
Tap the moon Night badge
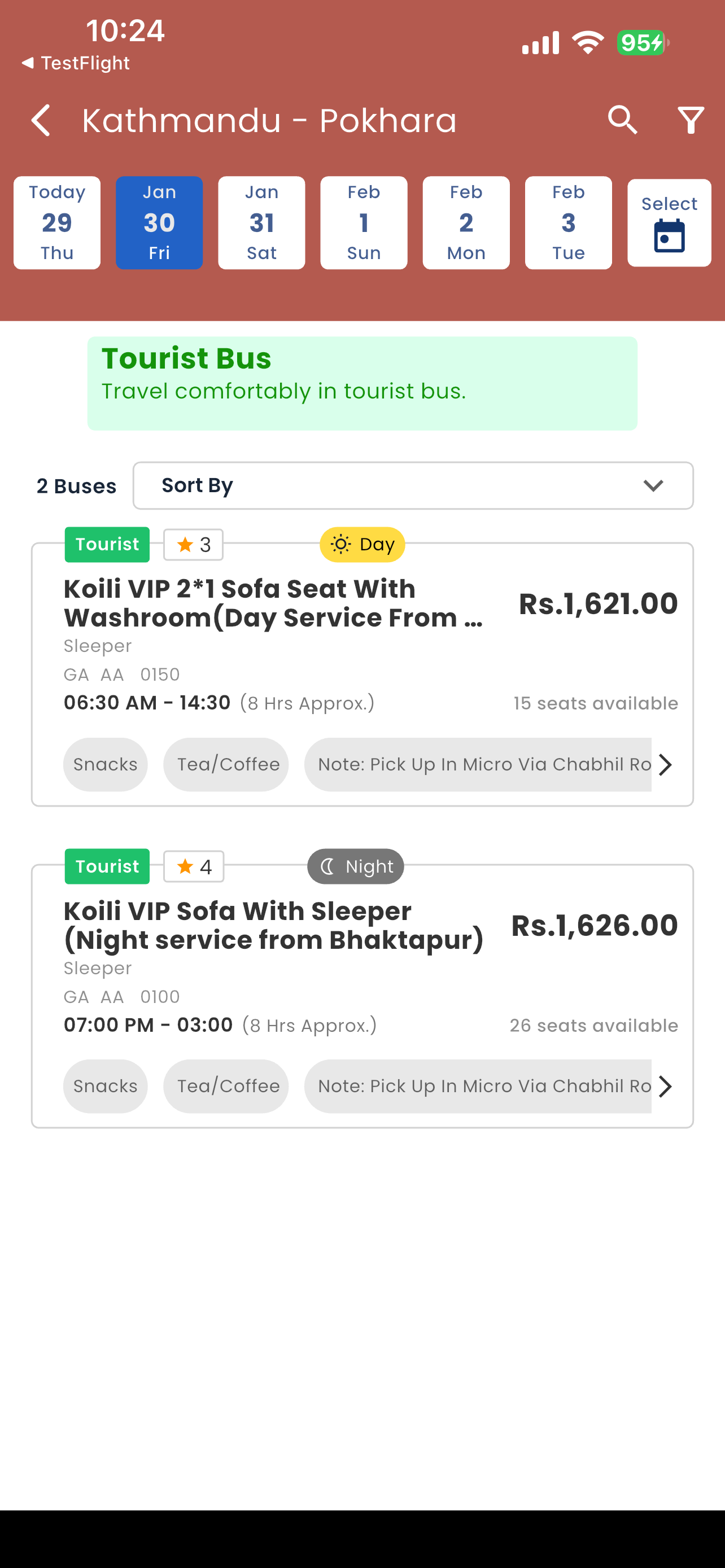[x=356, y=866]
